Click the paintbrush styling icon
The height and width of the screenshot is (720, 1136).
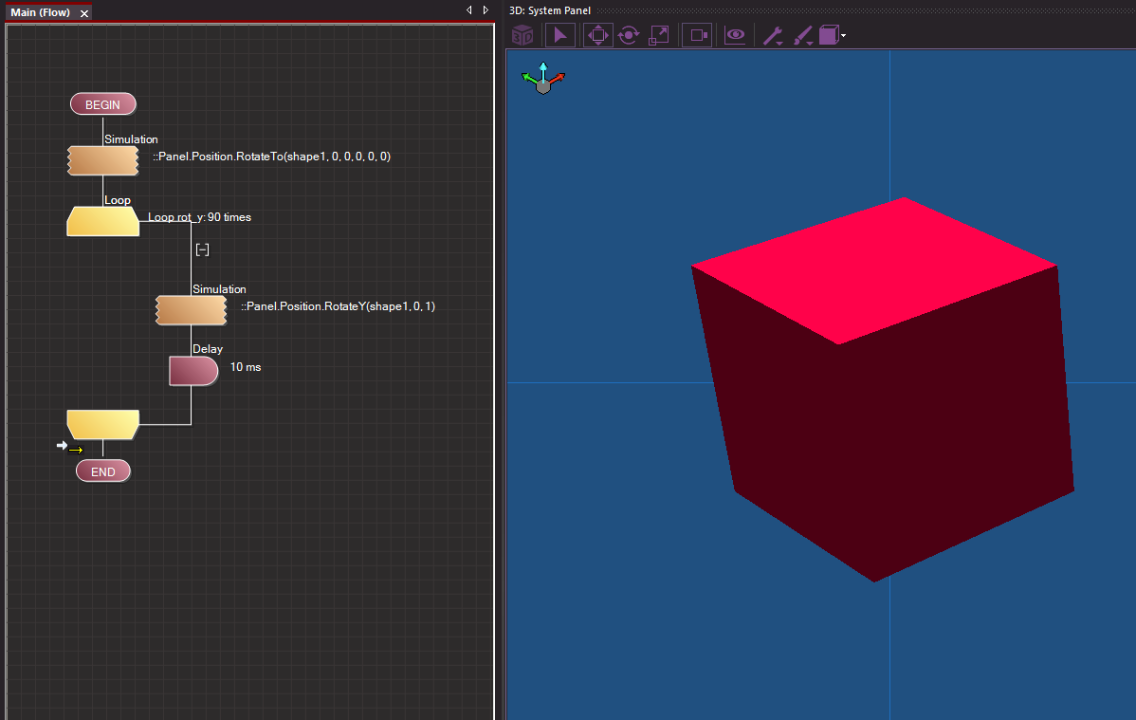(x=801, y=32)
